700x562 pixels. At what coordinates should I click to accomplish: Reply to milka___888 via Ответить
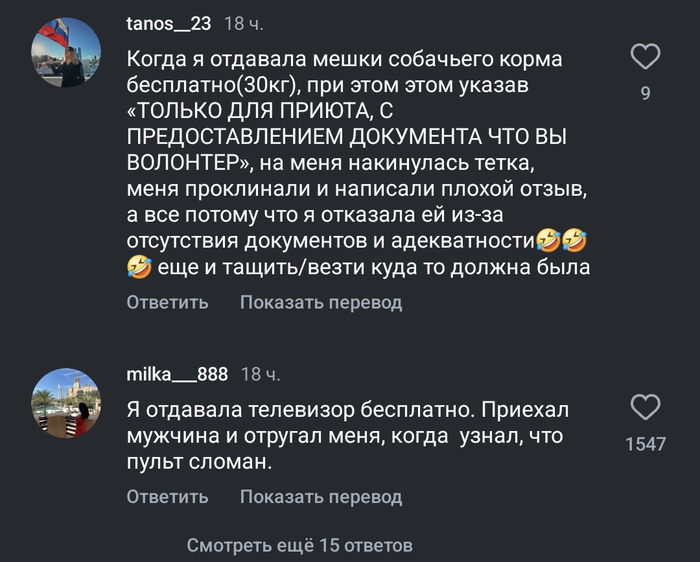[x=167, y=496]
